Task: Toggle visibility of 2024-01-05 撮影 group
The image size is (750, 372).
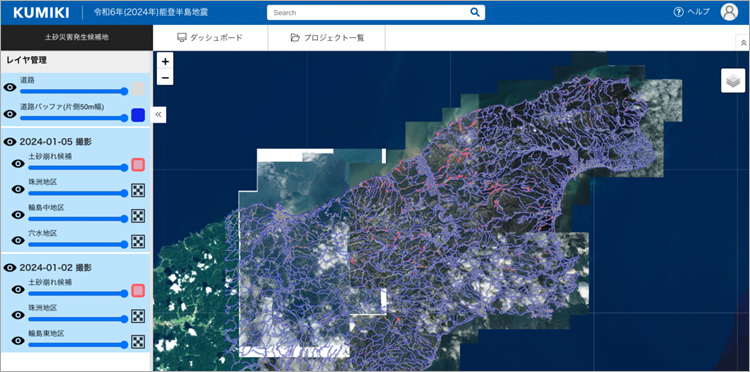Action: pos(10,142)
